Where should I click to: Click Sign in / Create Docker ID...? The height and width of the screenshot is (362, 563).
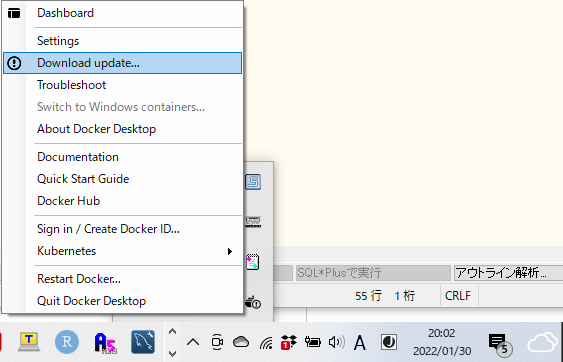coord(122,229)
